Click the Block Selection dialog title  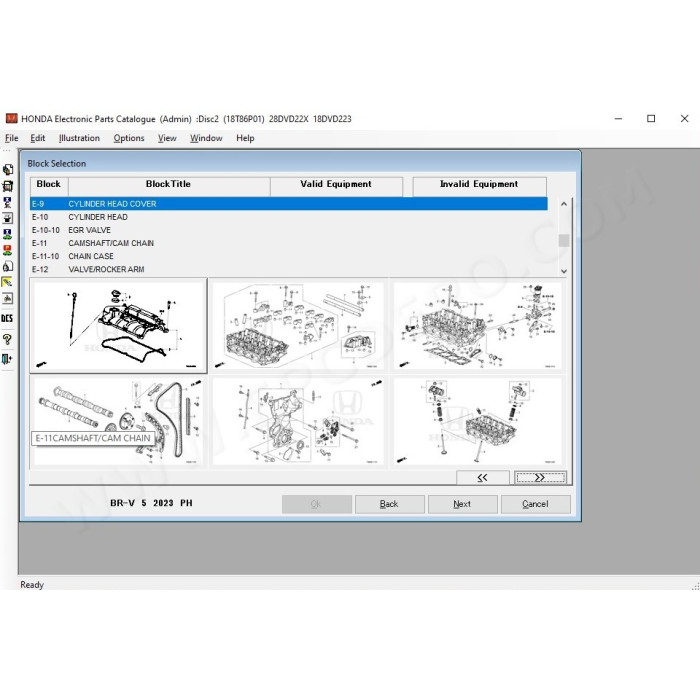57,163
